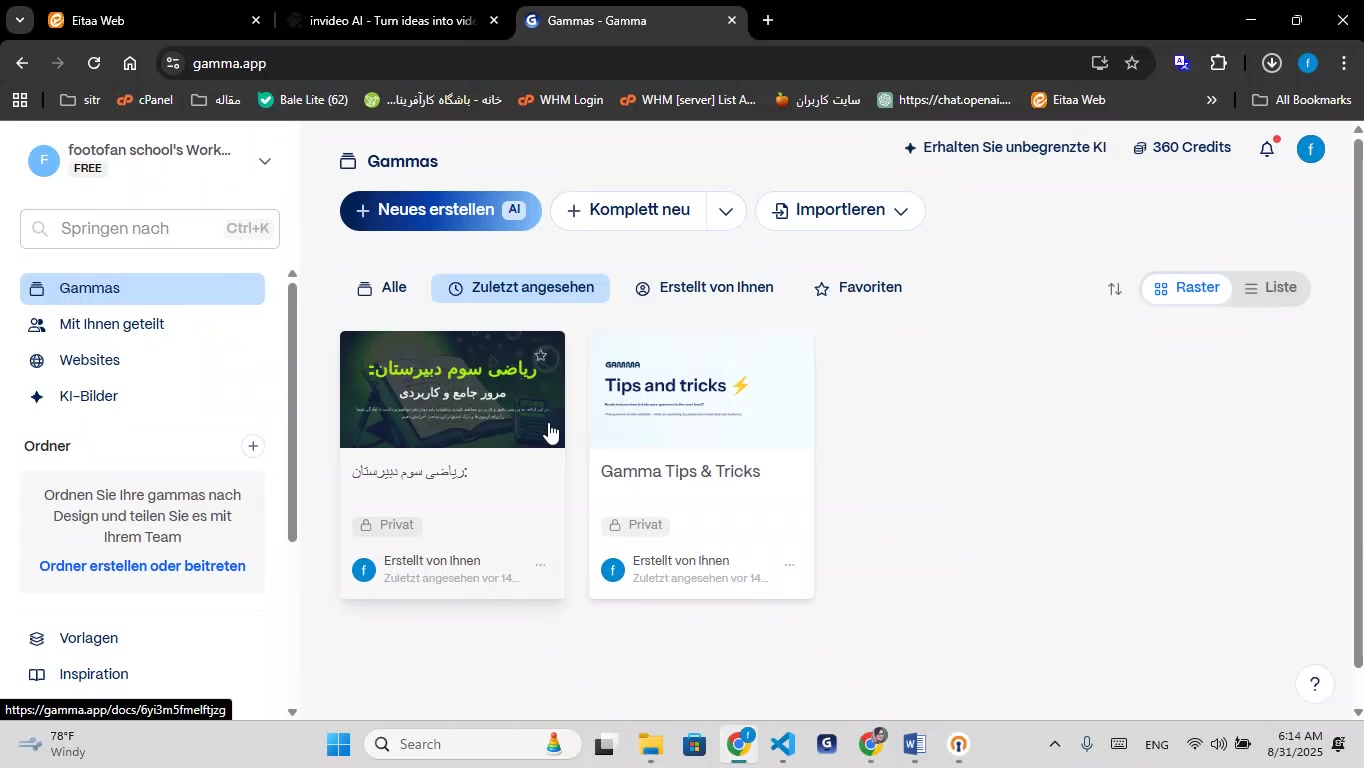The image size is (1364, 768).
Task: Bookmark this page with star icon
Action: pyautogui.click(x=1132, y=63)
